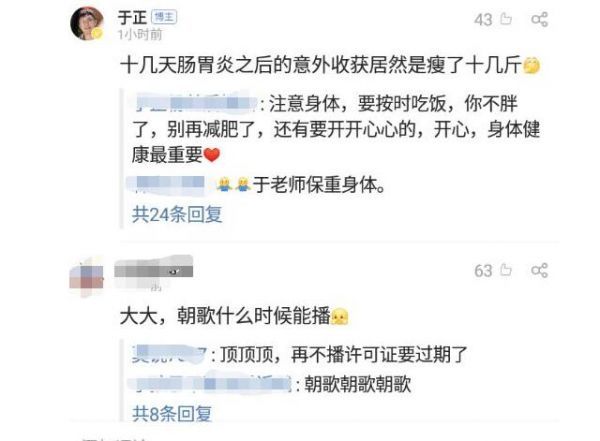Viewport: 600px width, 441px height.
Task: Click the 1小时前 timestamp
Action: (x=140, y=34)
